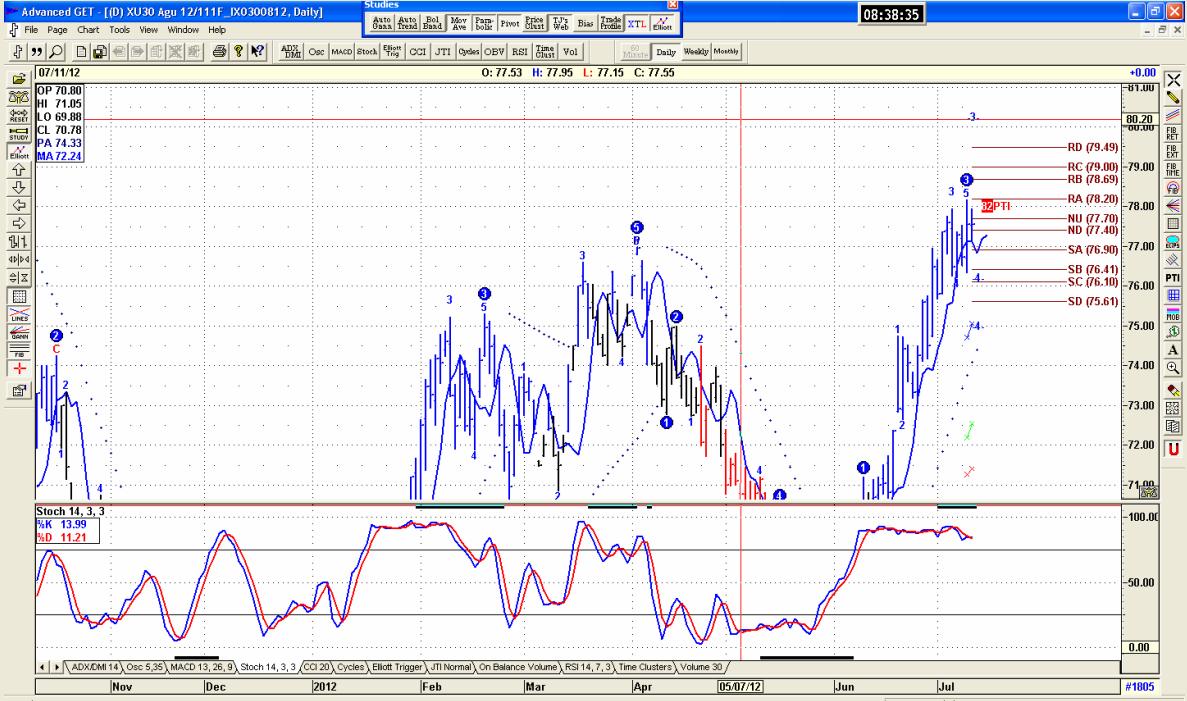Toggle the grid sidebar icon
This screenshot has height=701, width=1187.
point(19,296)
